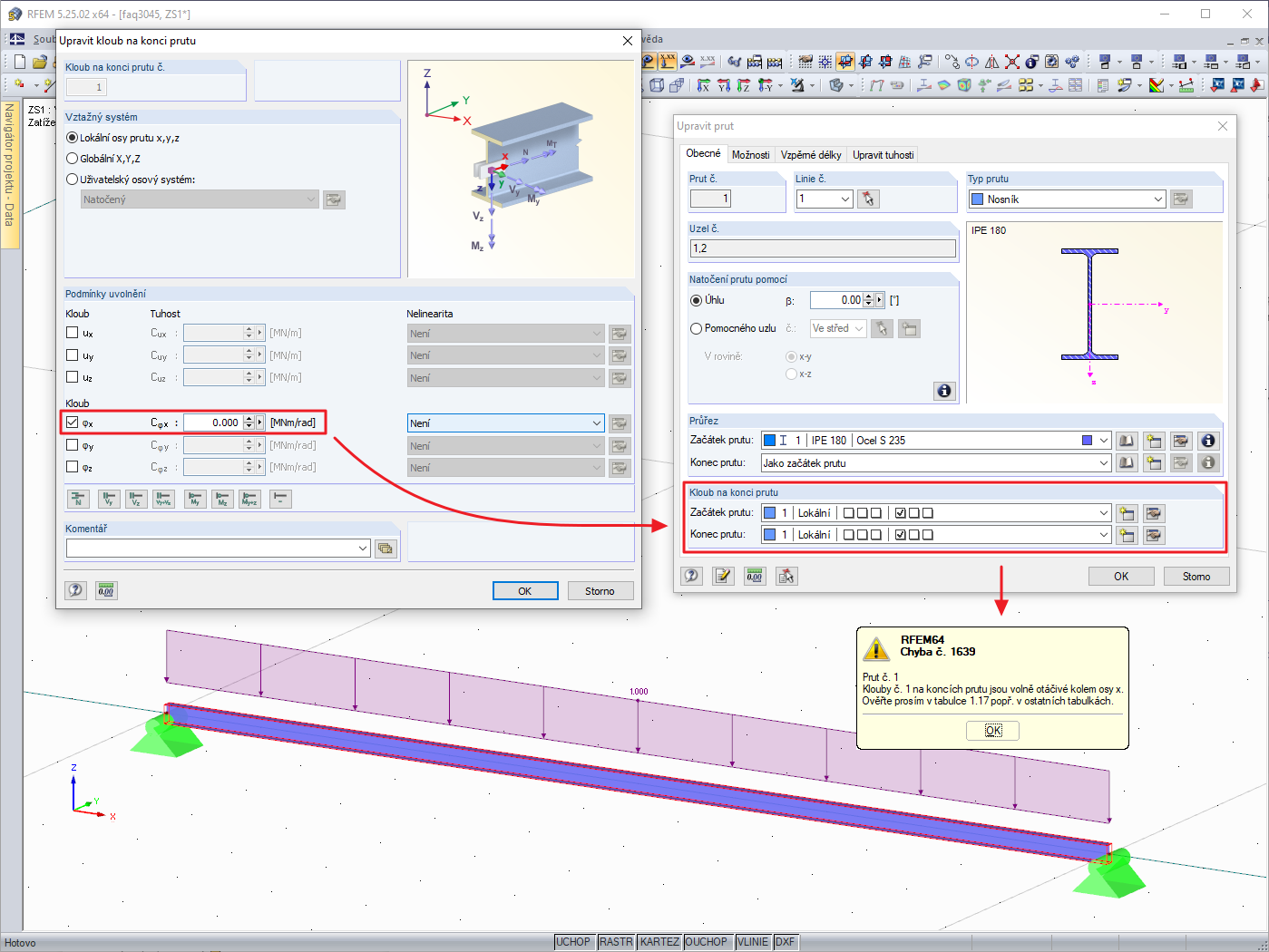This screenshot has height=952, width=1269.
Task: Create new cross-section for Začátek prutu
Action: tap(1154, 441)
